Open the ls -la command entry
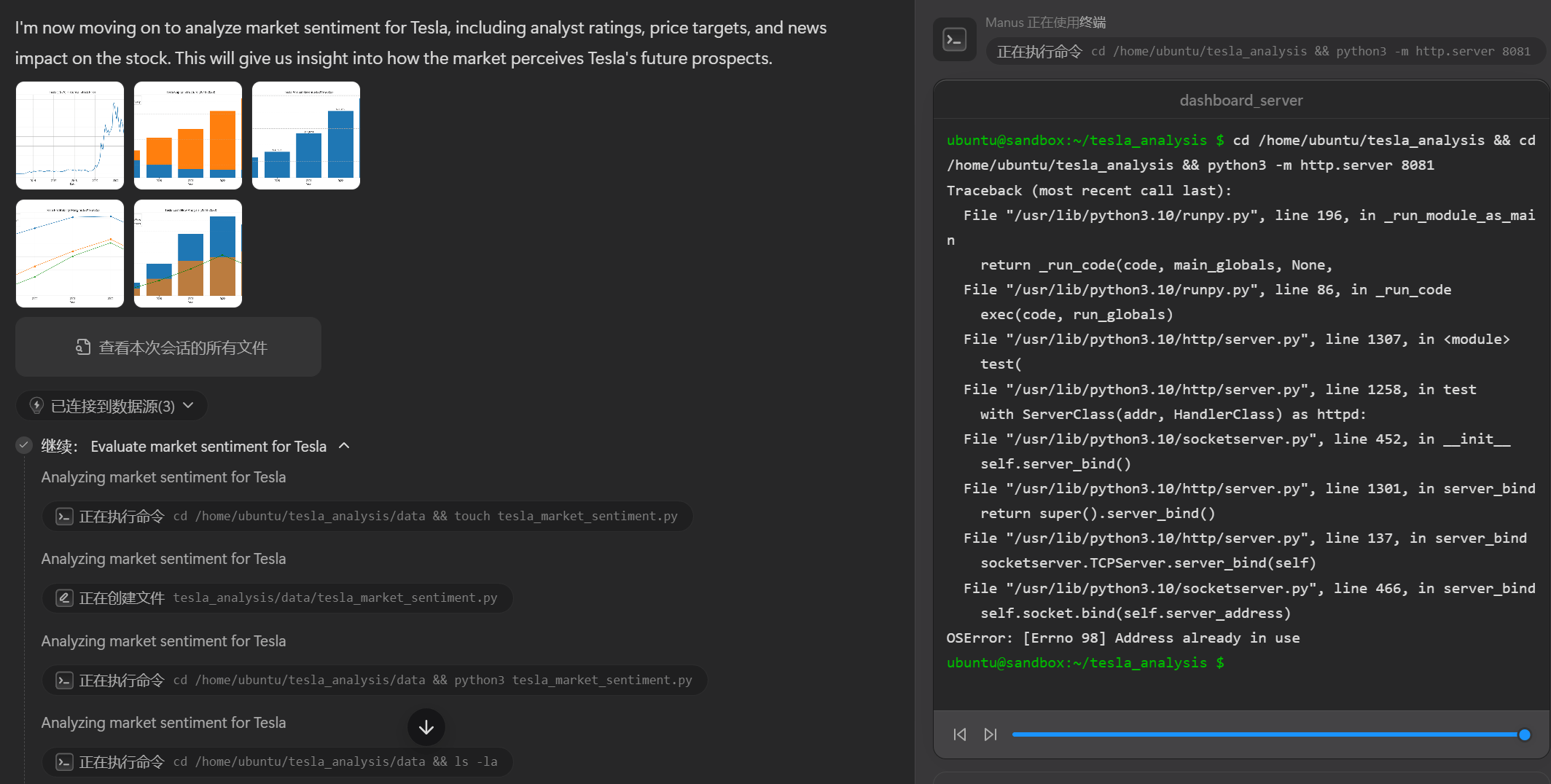This screenshot has width=1551, height=784. 278,761
